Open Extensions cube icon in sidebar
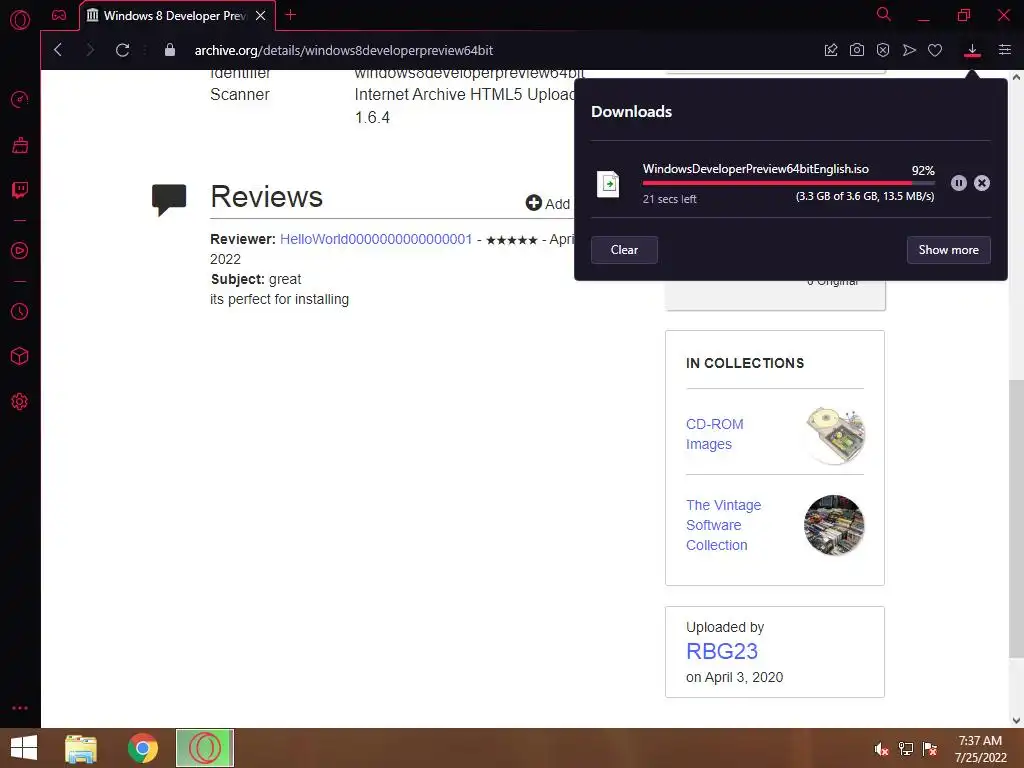1024x768 pixels. 20,356
